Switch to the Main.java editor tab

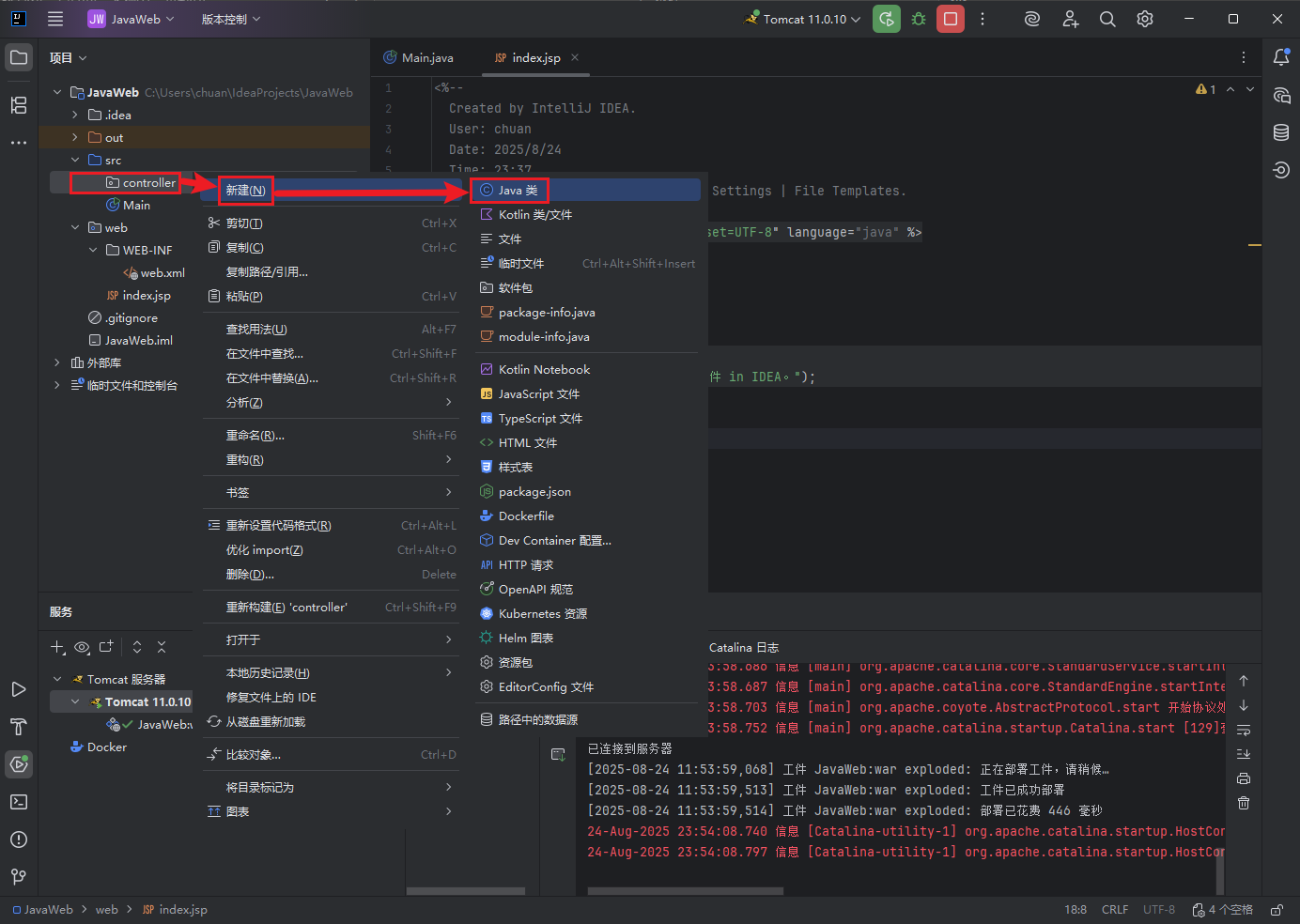click(x=419, y=57)
